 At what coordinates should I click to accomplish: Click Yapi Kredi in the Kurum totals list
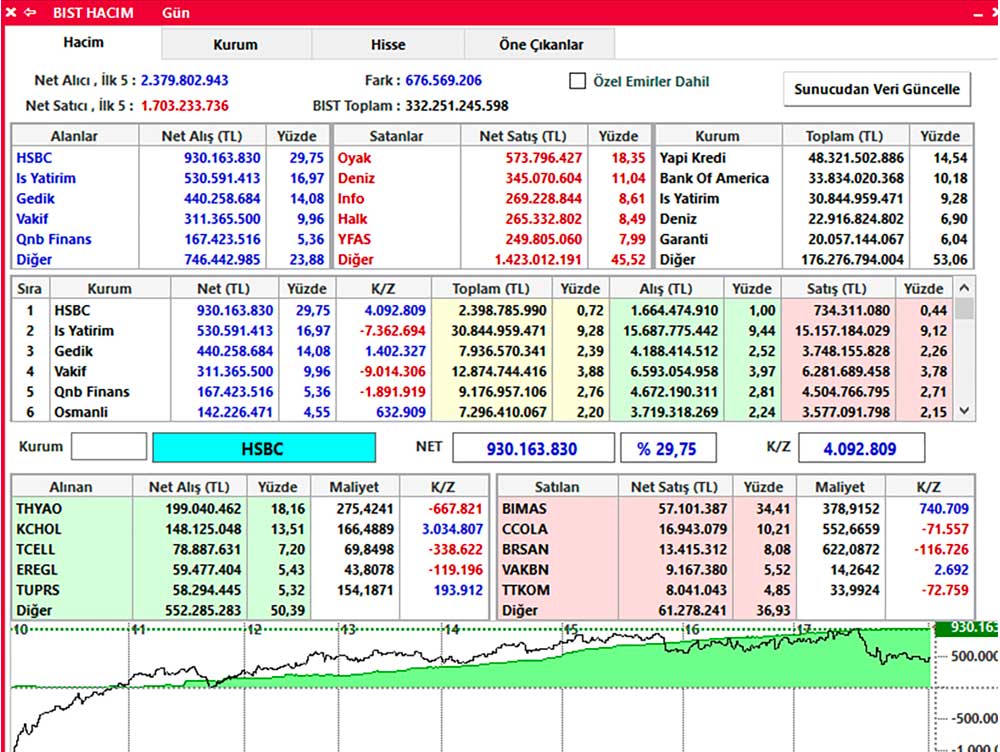tap(692, 158)
